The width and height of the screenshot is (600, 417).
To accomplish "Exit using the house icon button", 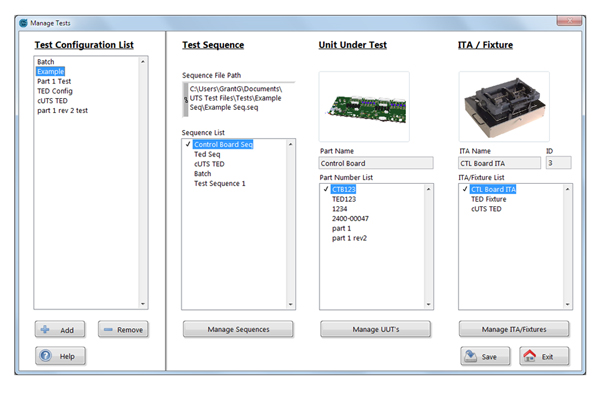I will pos(541,356).
